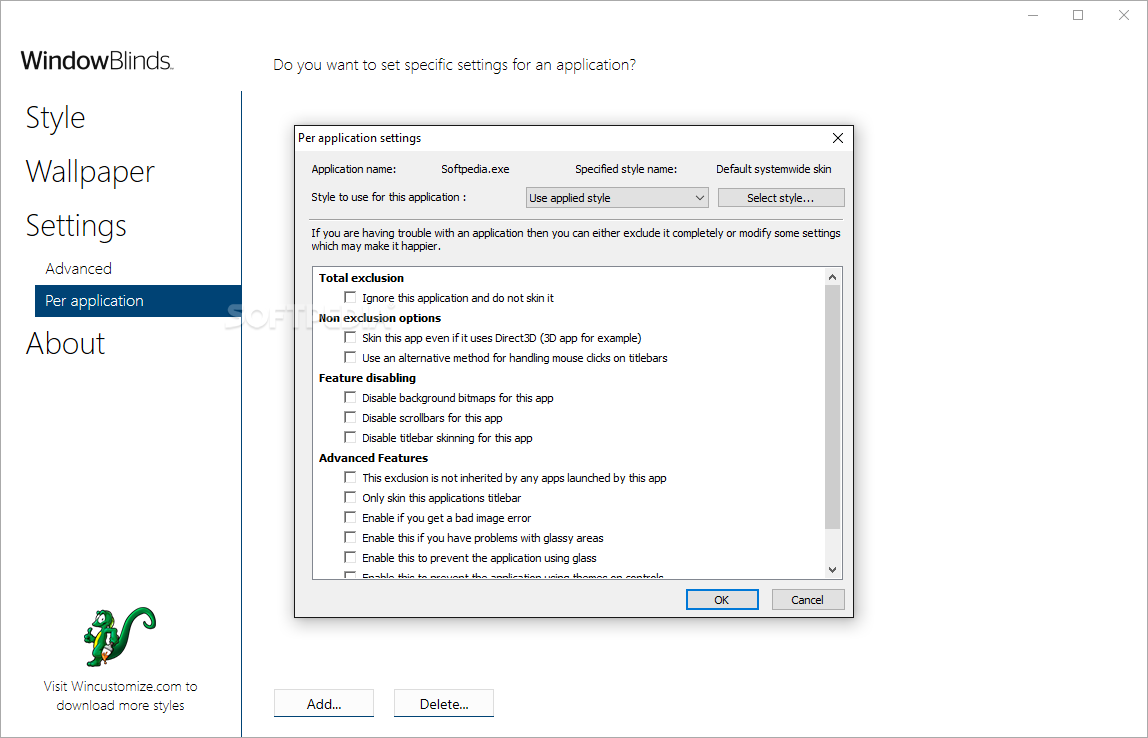Confirm the dialog with OK

coord(722,600)
